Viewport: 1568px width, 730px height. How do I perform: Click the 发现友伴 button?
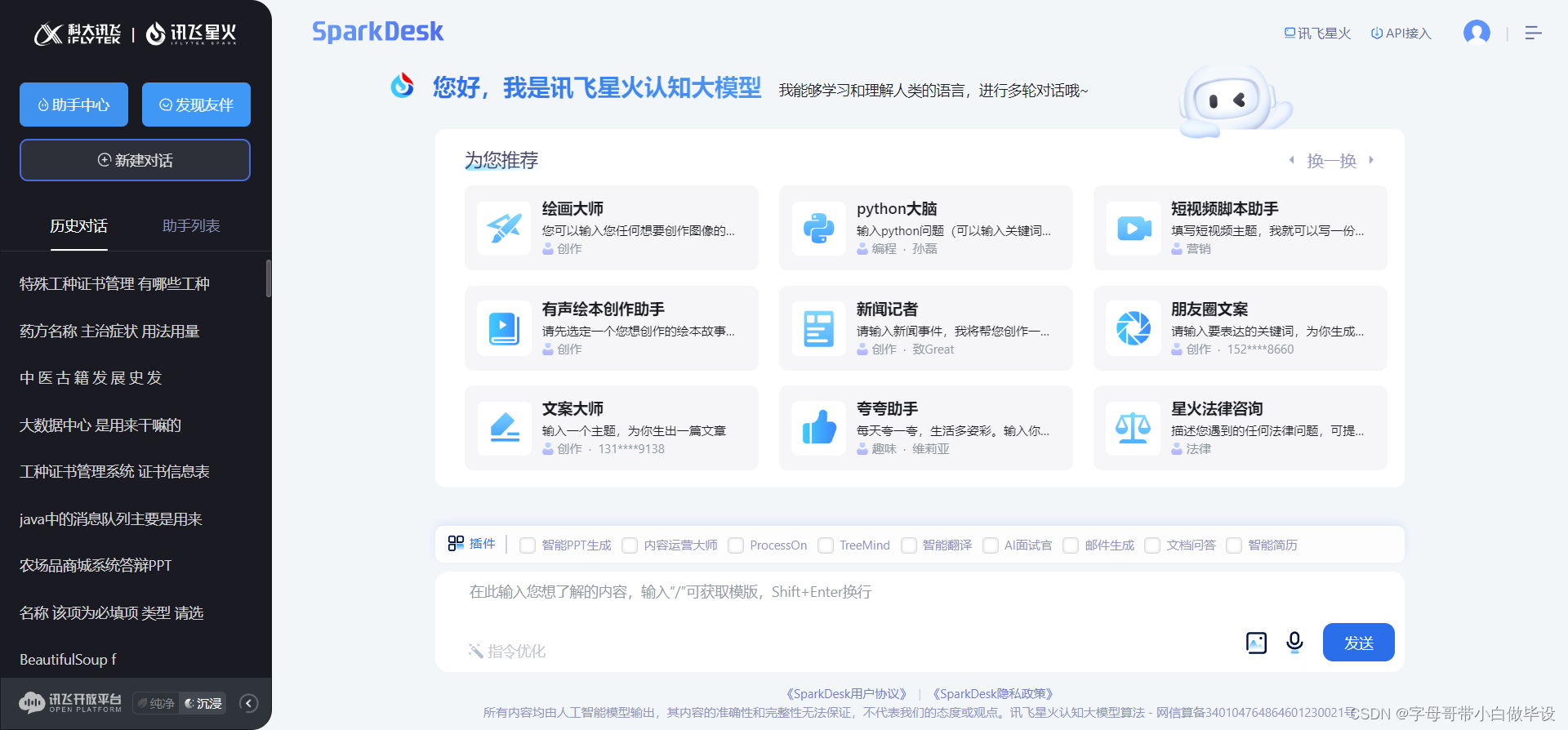pyautogui.click(x=196, y=105)
